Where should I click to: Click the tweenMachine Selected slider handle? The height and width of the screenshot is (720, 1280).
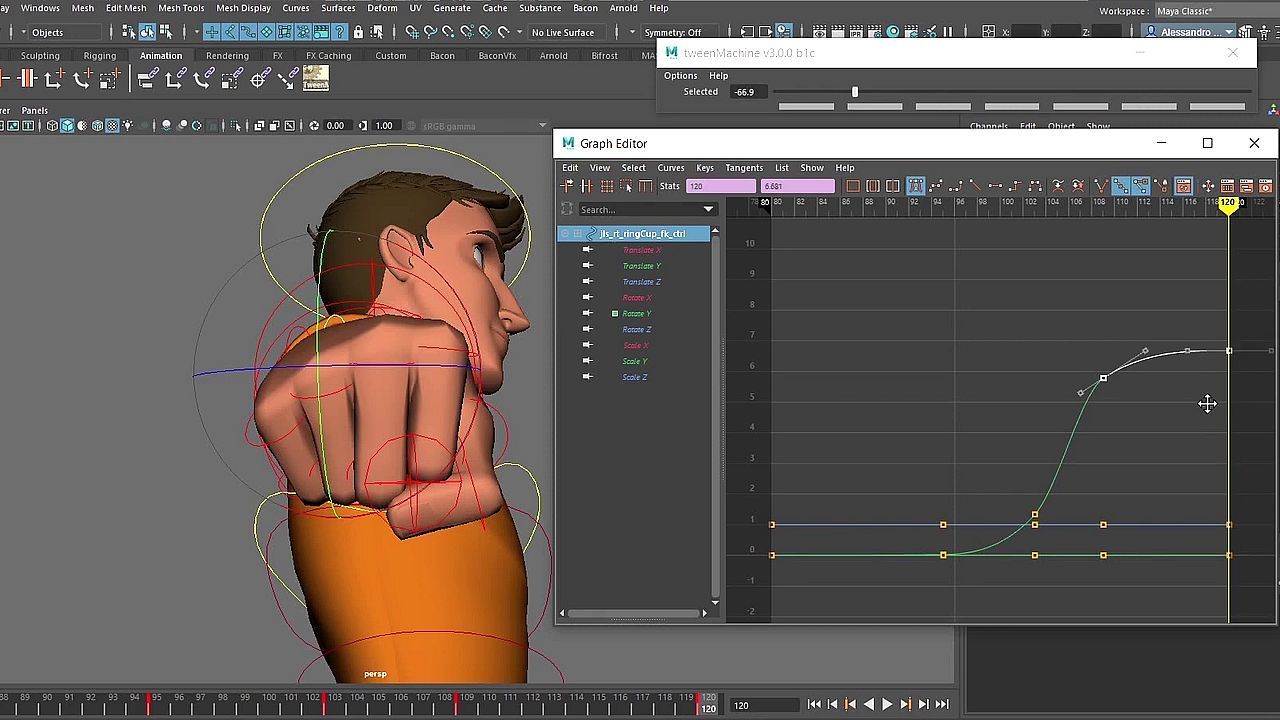[855, 92]
